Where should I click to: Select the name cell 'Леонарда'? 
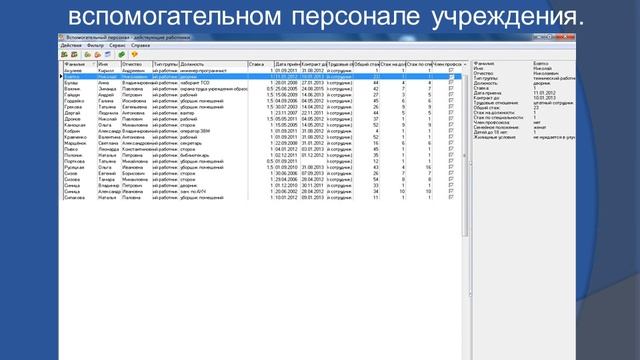109,149
